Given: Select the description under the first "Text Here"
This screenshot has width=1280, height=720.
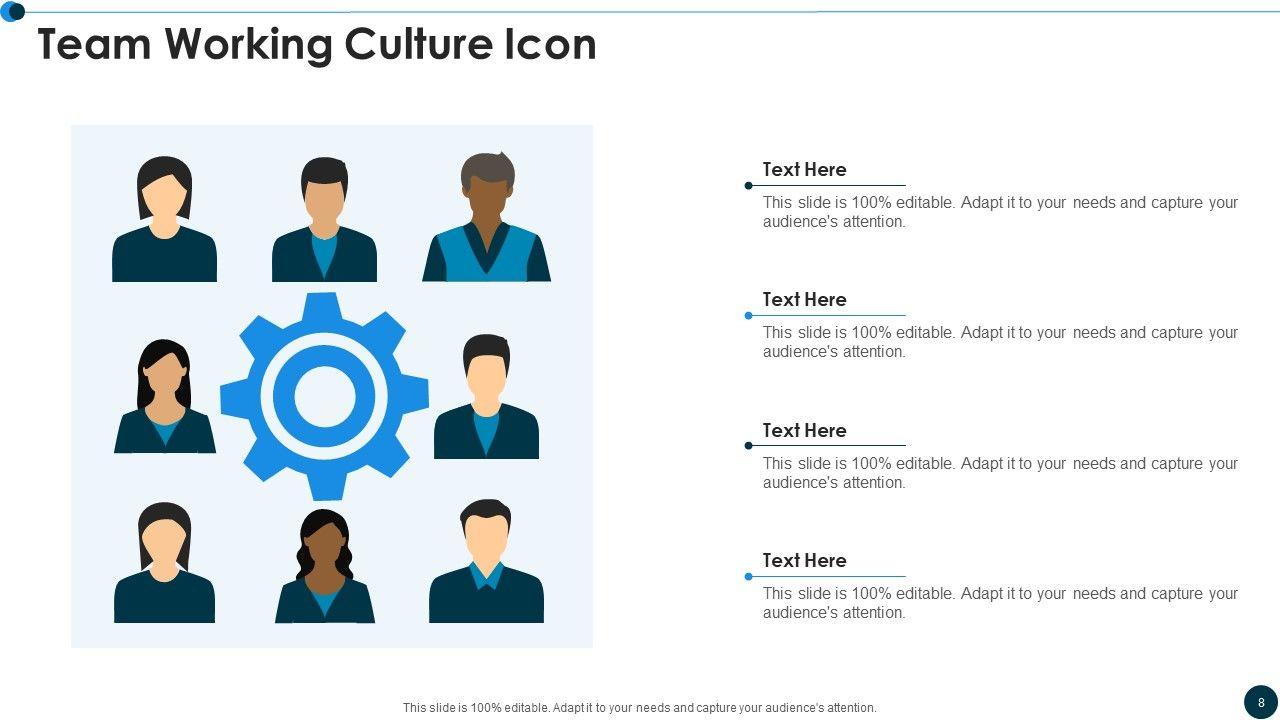Looking at the screenshot, I should (x=1000, y=212).
